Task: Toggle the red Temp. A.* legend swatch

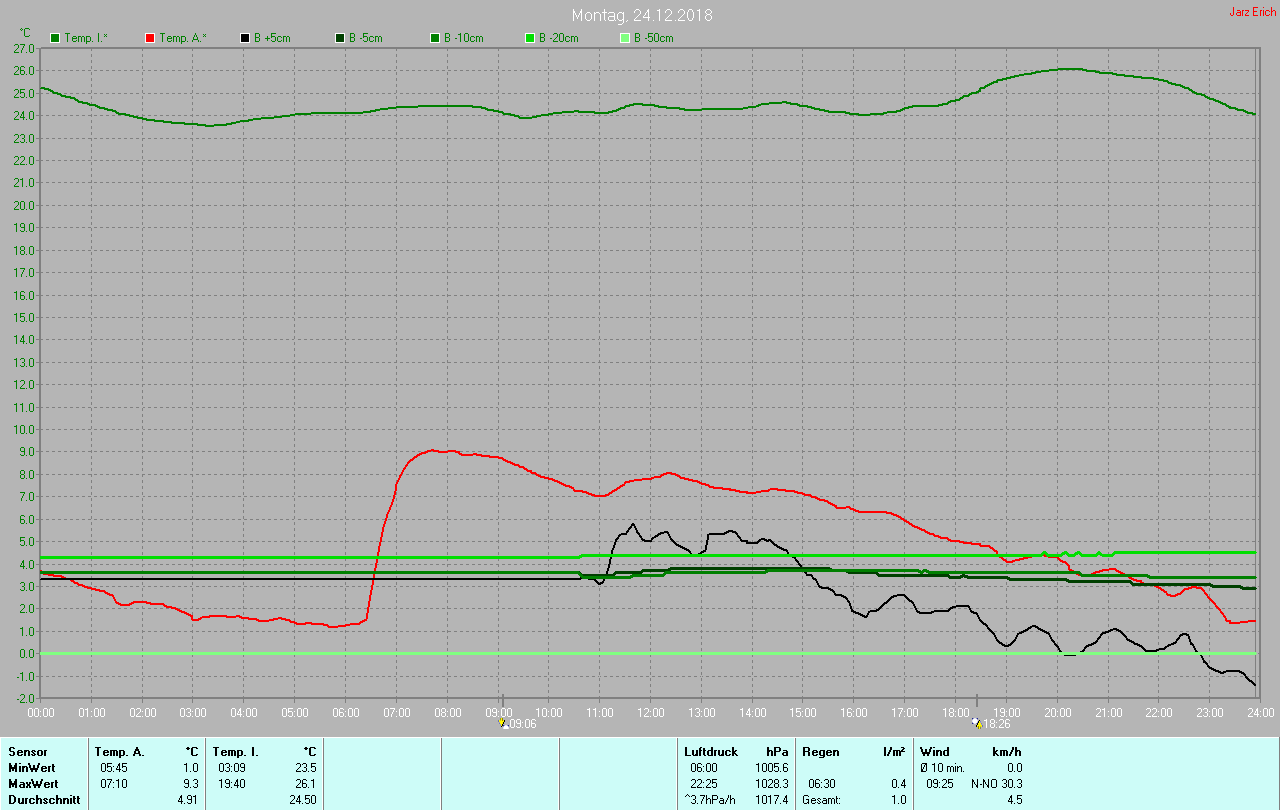Action: pyautogui.click(x=150, y=38)
